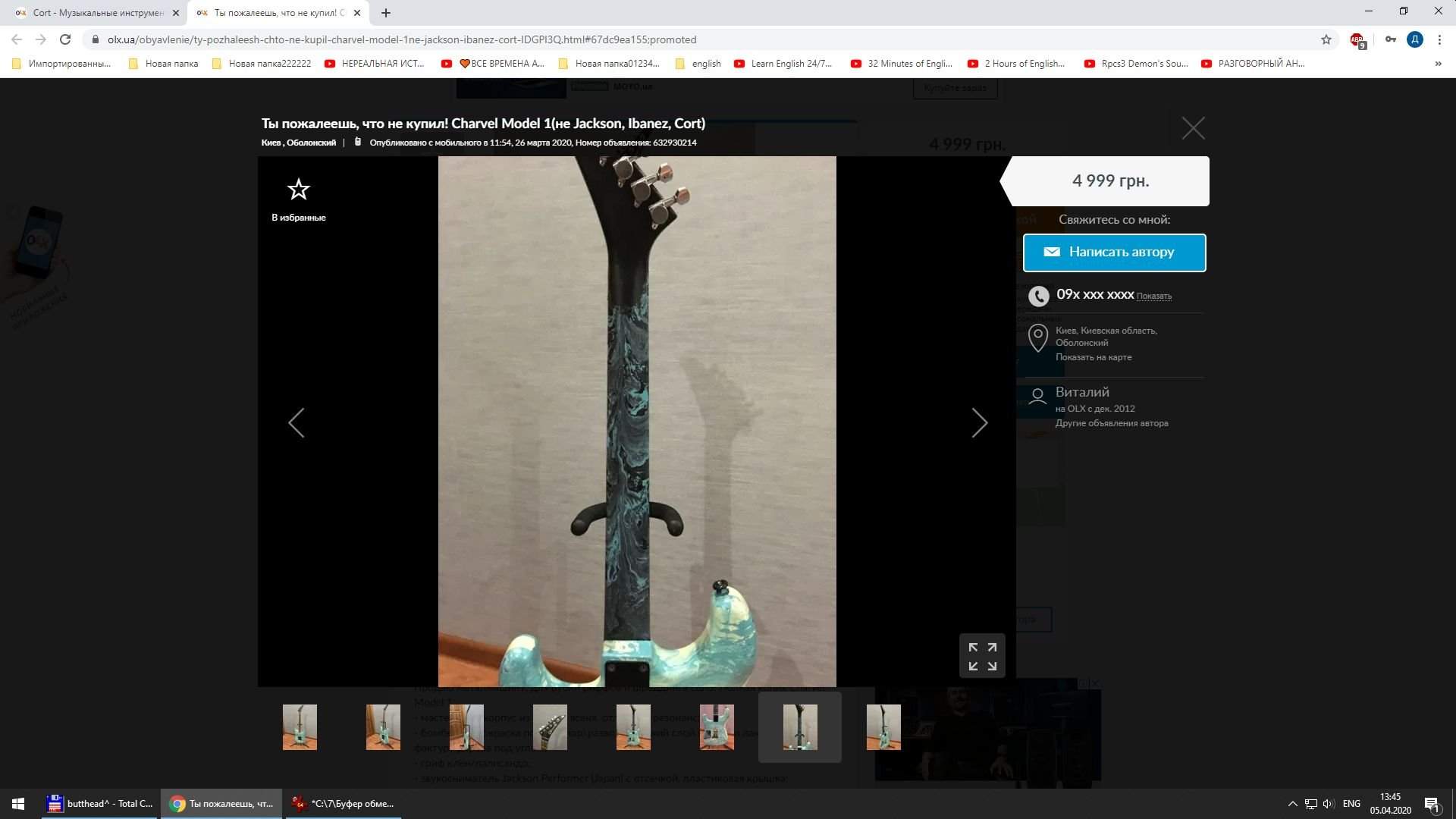Show hidden system tray icons
The image size is (1456, 819).
pos(1292,804)
